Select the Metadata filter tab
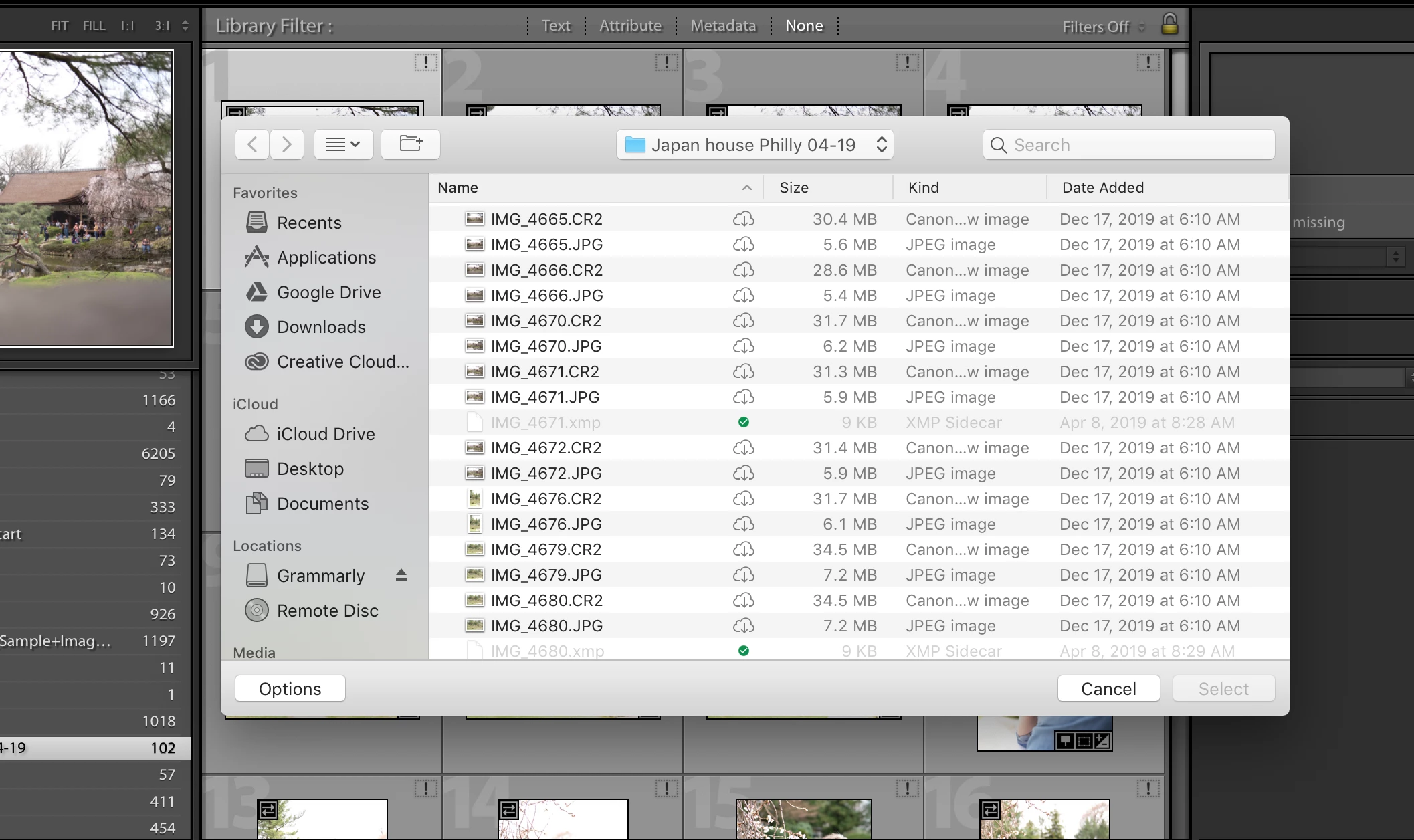1414x840 pixels. point(723,25)
